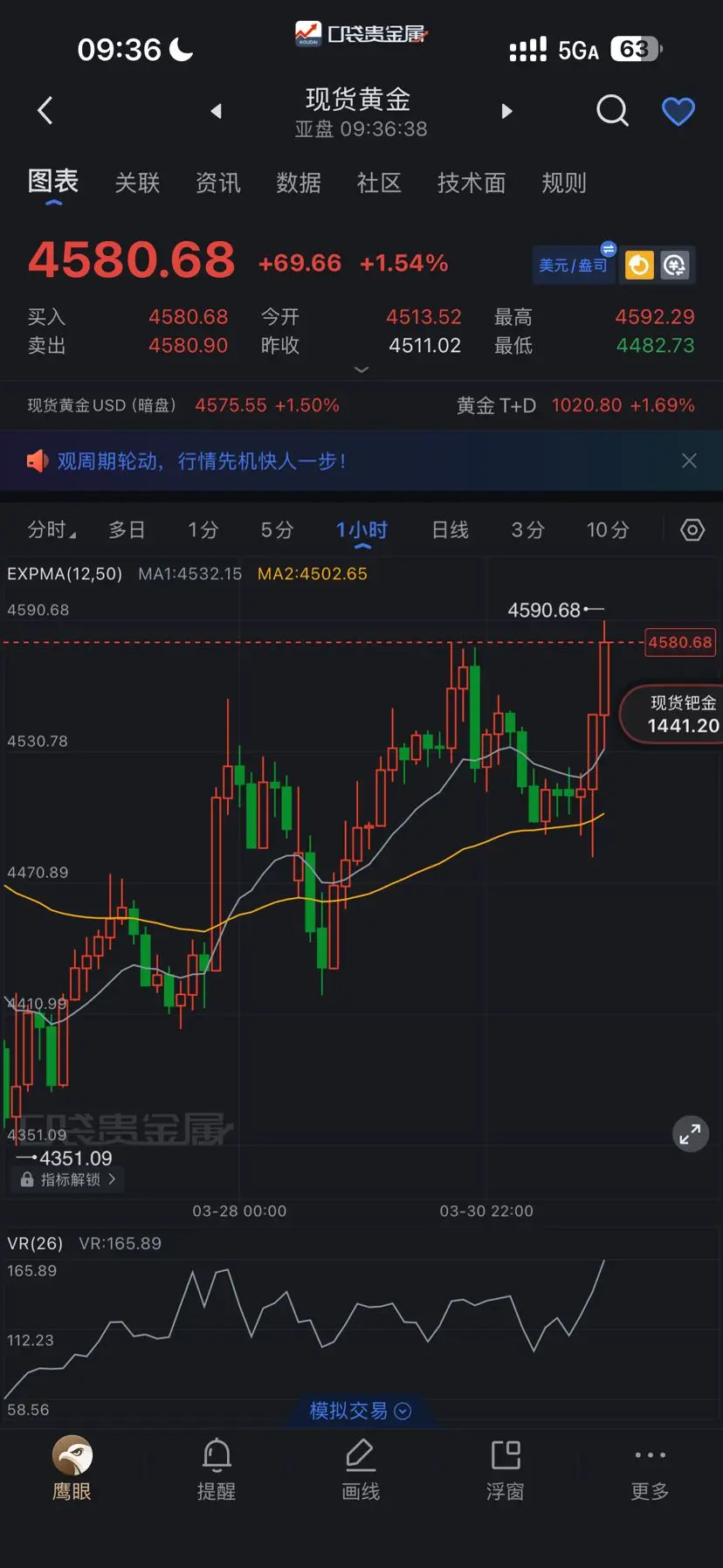Open the 现货钯金 floating quote bubble
This screenshot has width=723, height=1568.
pyautogui.click(x=672, y=714)
